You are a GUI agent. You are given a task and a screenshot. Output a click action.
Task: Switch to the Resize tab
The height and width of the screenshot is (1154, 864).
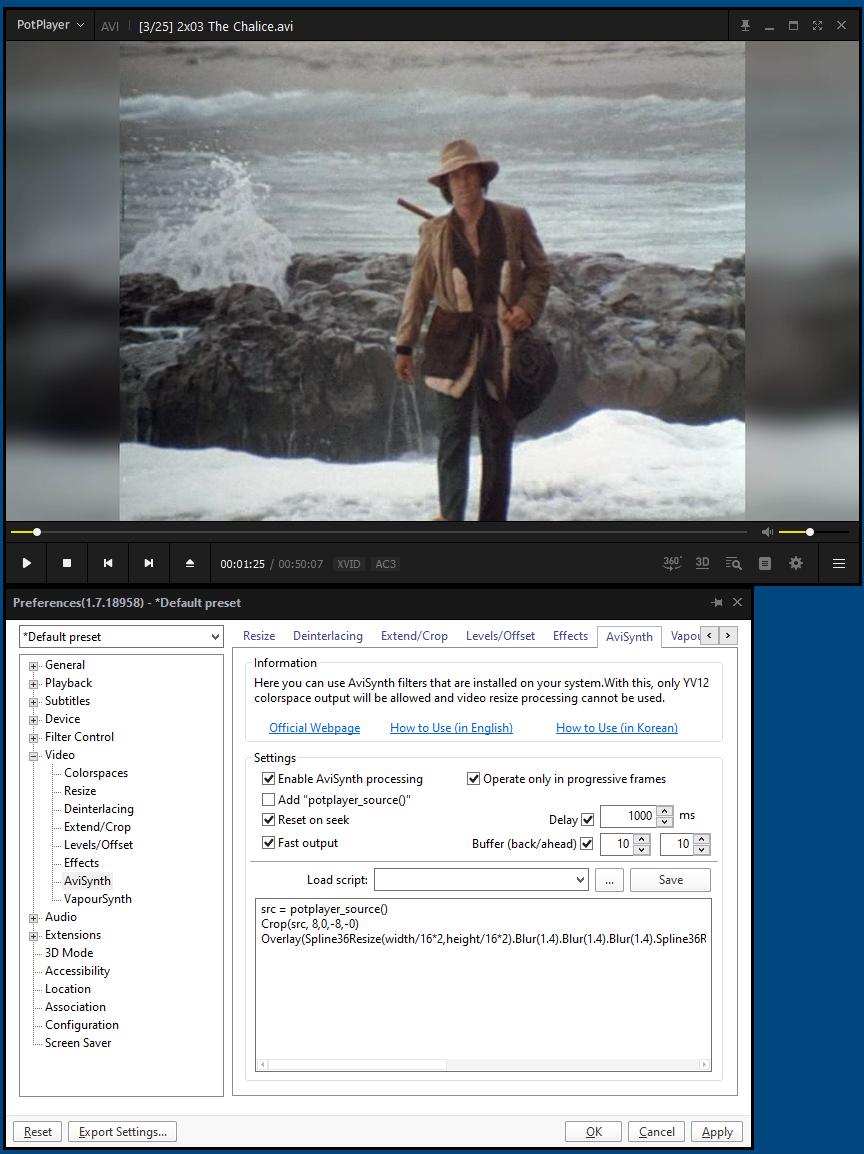[259, 636]
